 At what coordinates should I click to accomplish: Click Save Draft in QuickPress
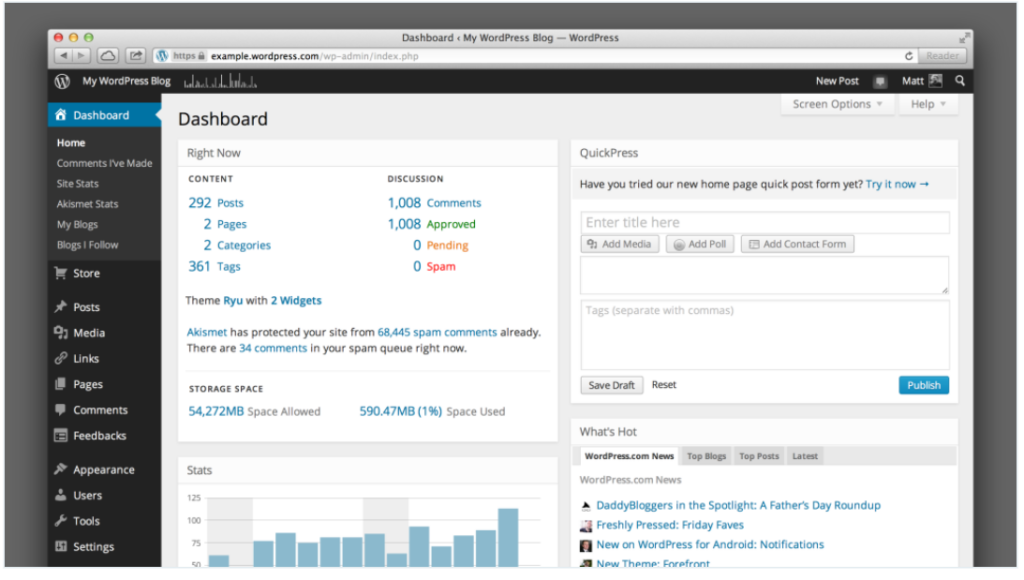point(611,384)
